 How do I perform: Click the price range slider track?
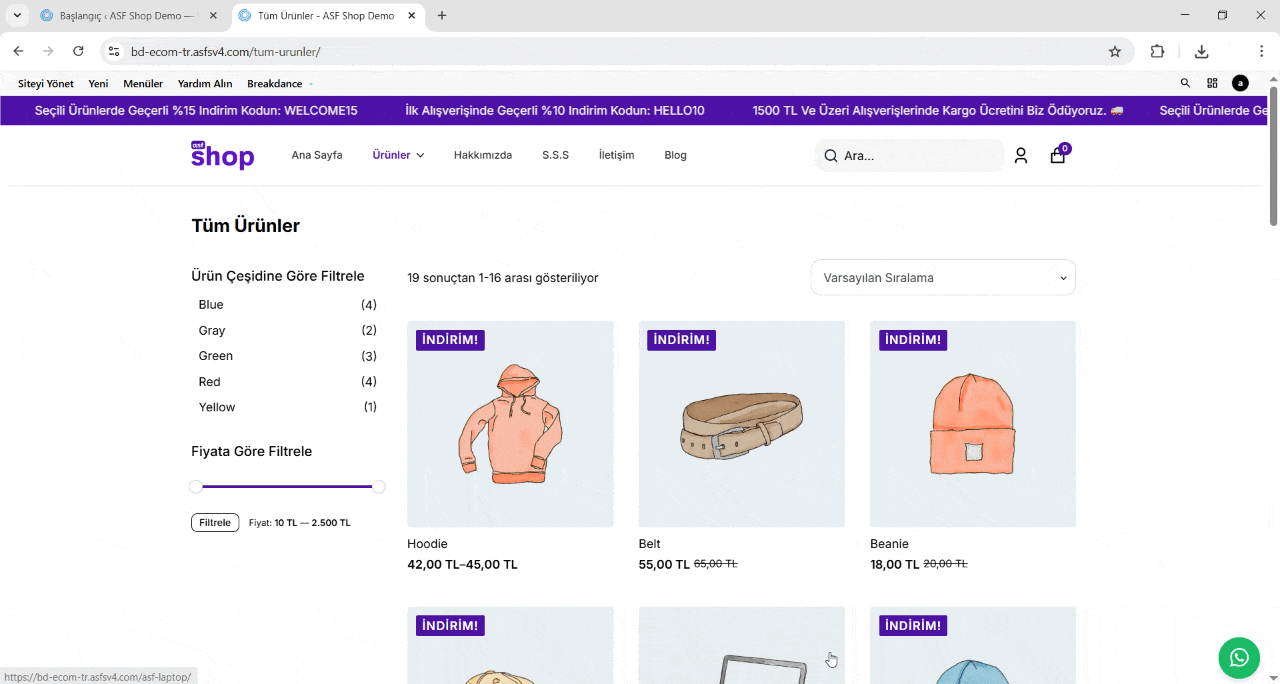(287, 487)
